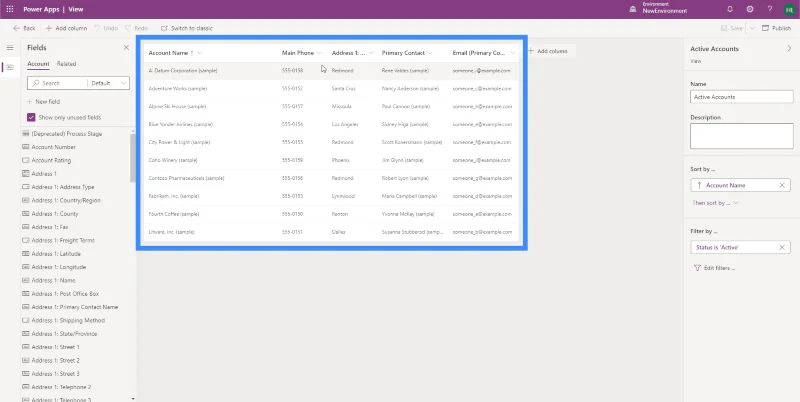Select the Address 1 field
The width and height of the screenshot is (800, 402).
pos(39,173)
